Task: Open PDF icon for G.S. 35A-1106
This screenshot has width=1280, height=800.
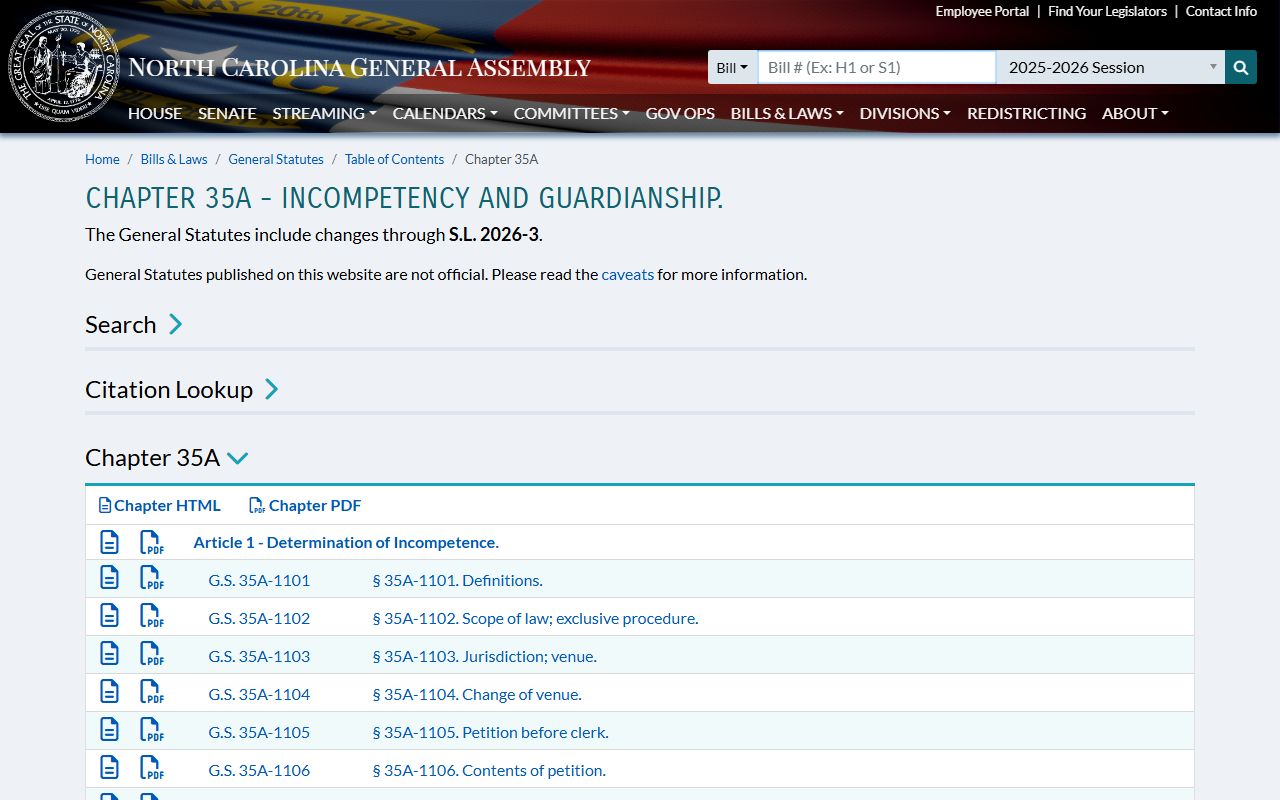Action: (x=151, y=768)
